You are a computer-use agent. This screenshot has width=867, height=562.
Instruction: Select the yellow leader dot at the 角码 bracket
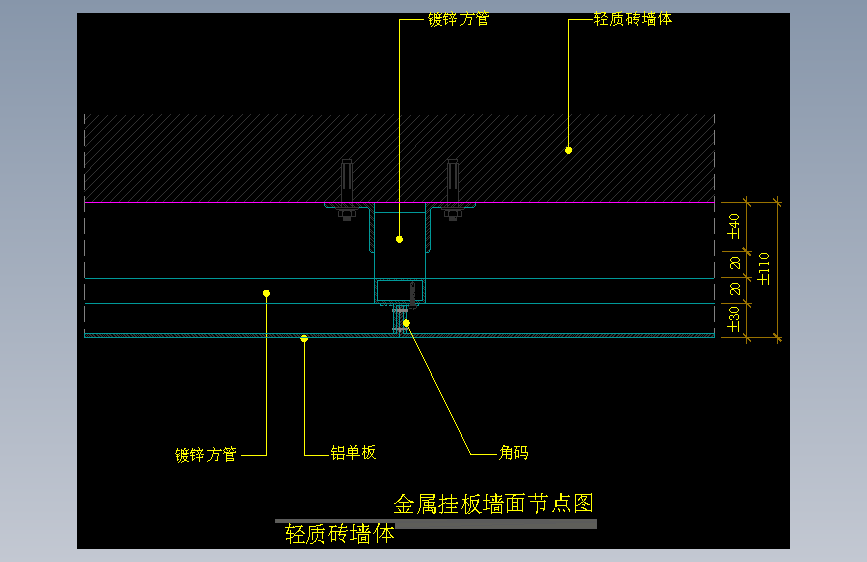pyautogui.click(x=406, y=323)
